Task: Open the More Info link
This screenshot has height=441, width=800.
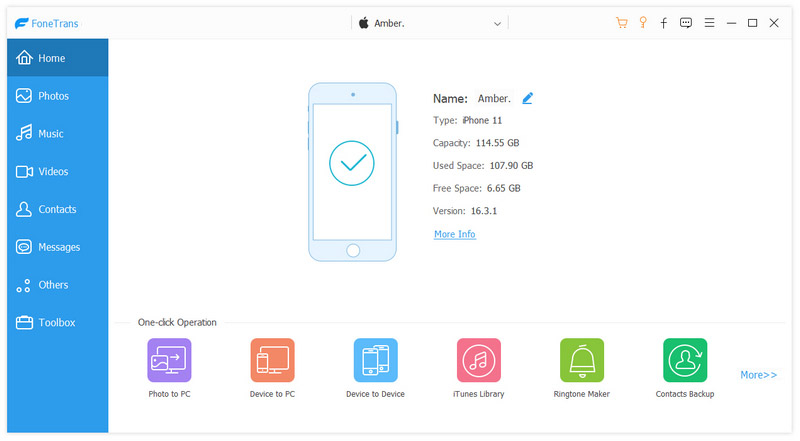Action: [455, 234]
